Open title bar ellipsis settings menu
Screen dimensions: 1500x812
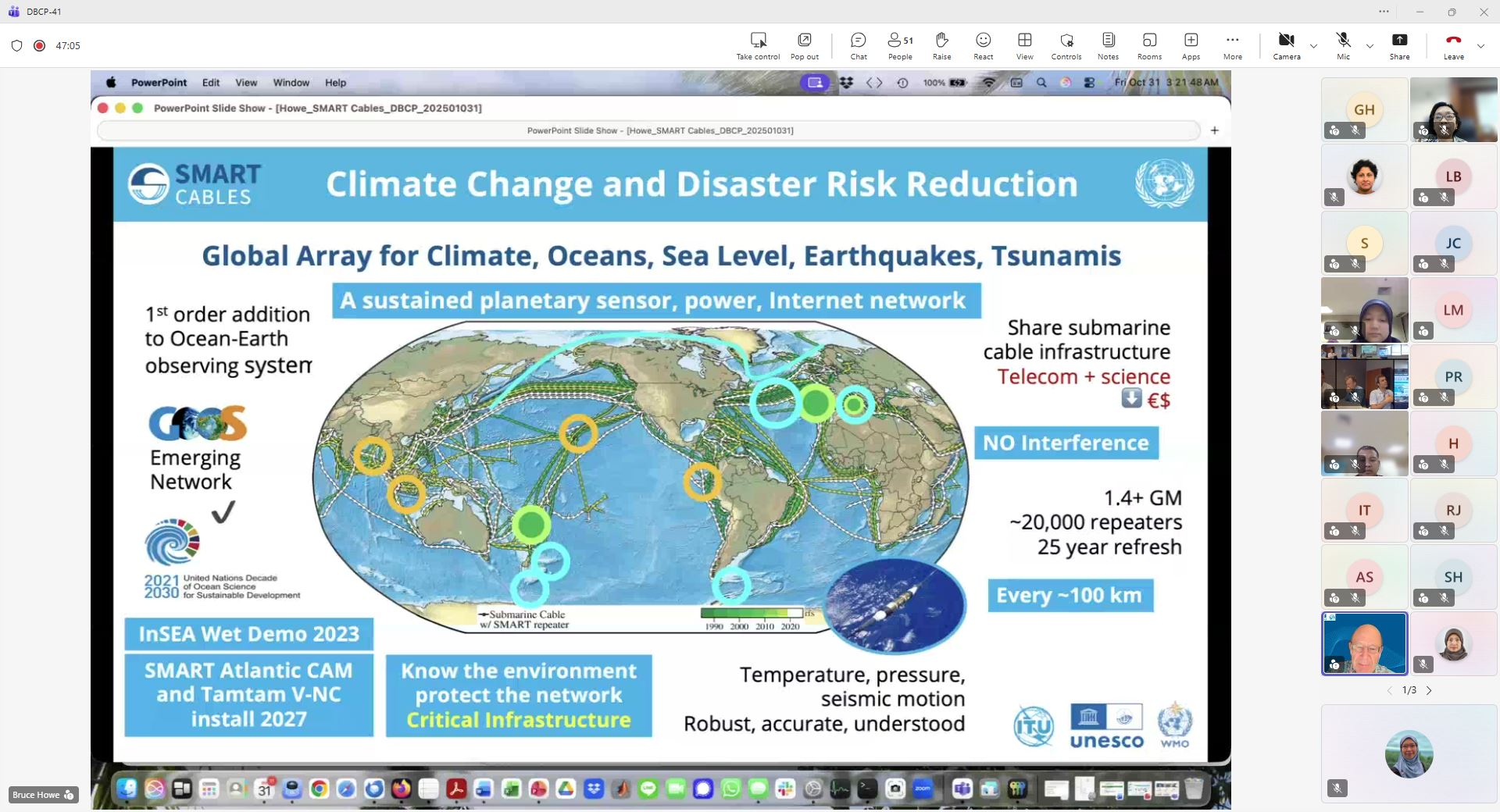pyautogui.click(x=1384, y=12)
